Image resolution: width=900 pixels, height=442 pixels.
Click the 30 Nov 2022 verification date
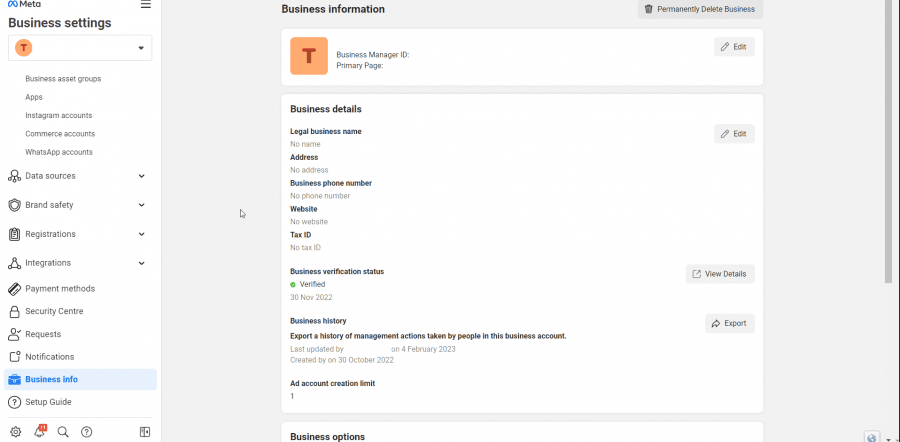click(311, 297)
